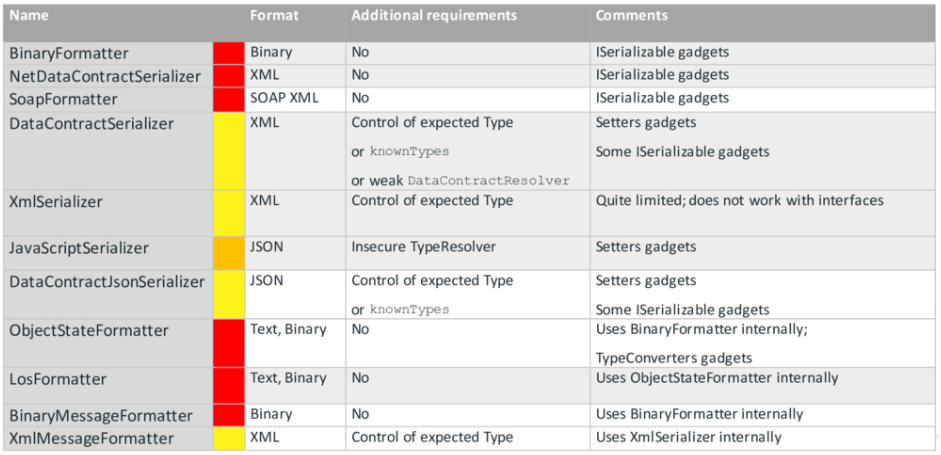Viewport: 941px width, 455px height.
Task: Click the NetDataContractSerializer name cell
Action: [x=105, y=76]
